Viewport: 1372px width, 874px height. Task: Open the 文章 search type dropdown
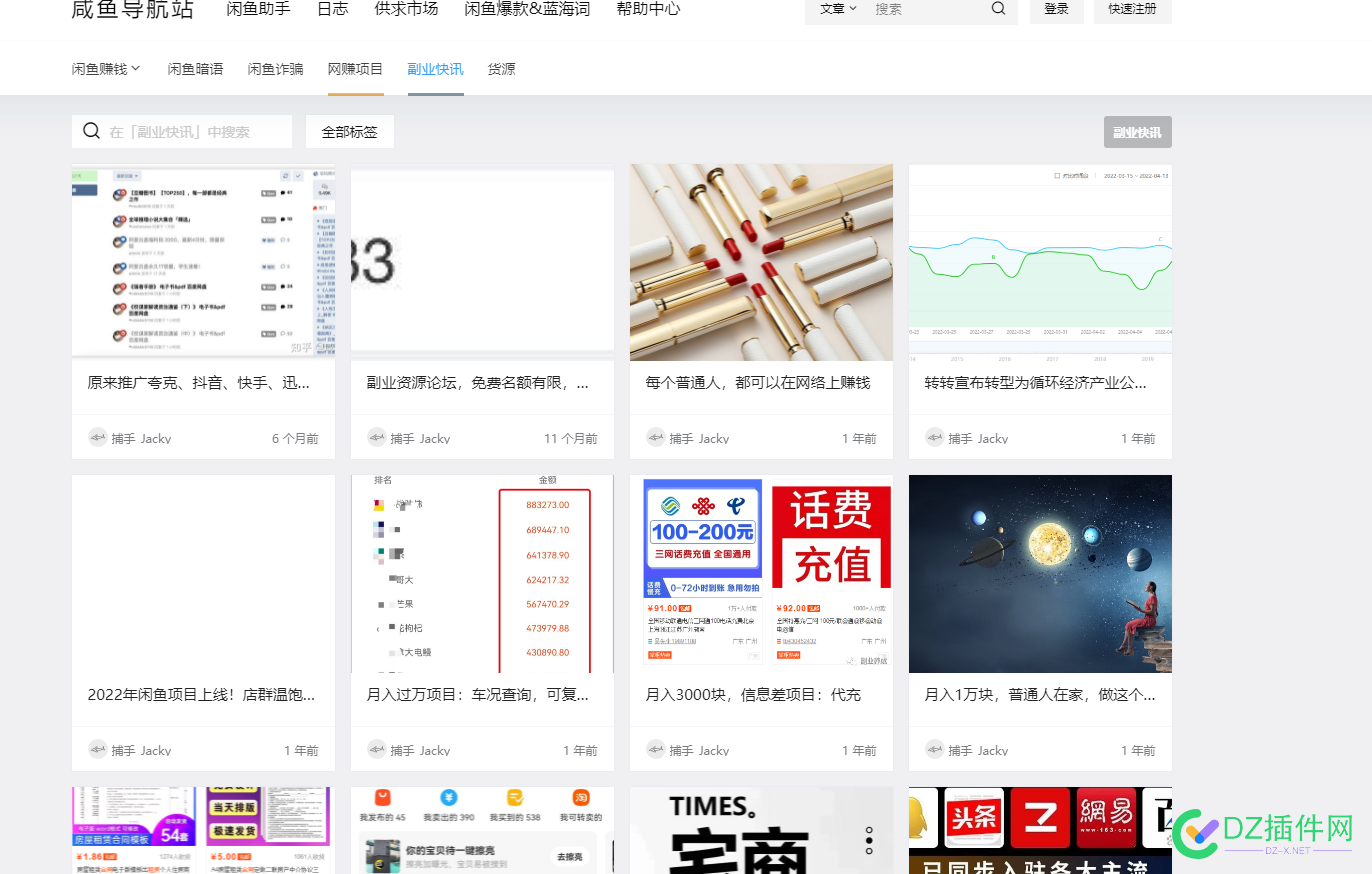[838, 8]
